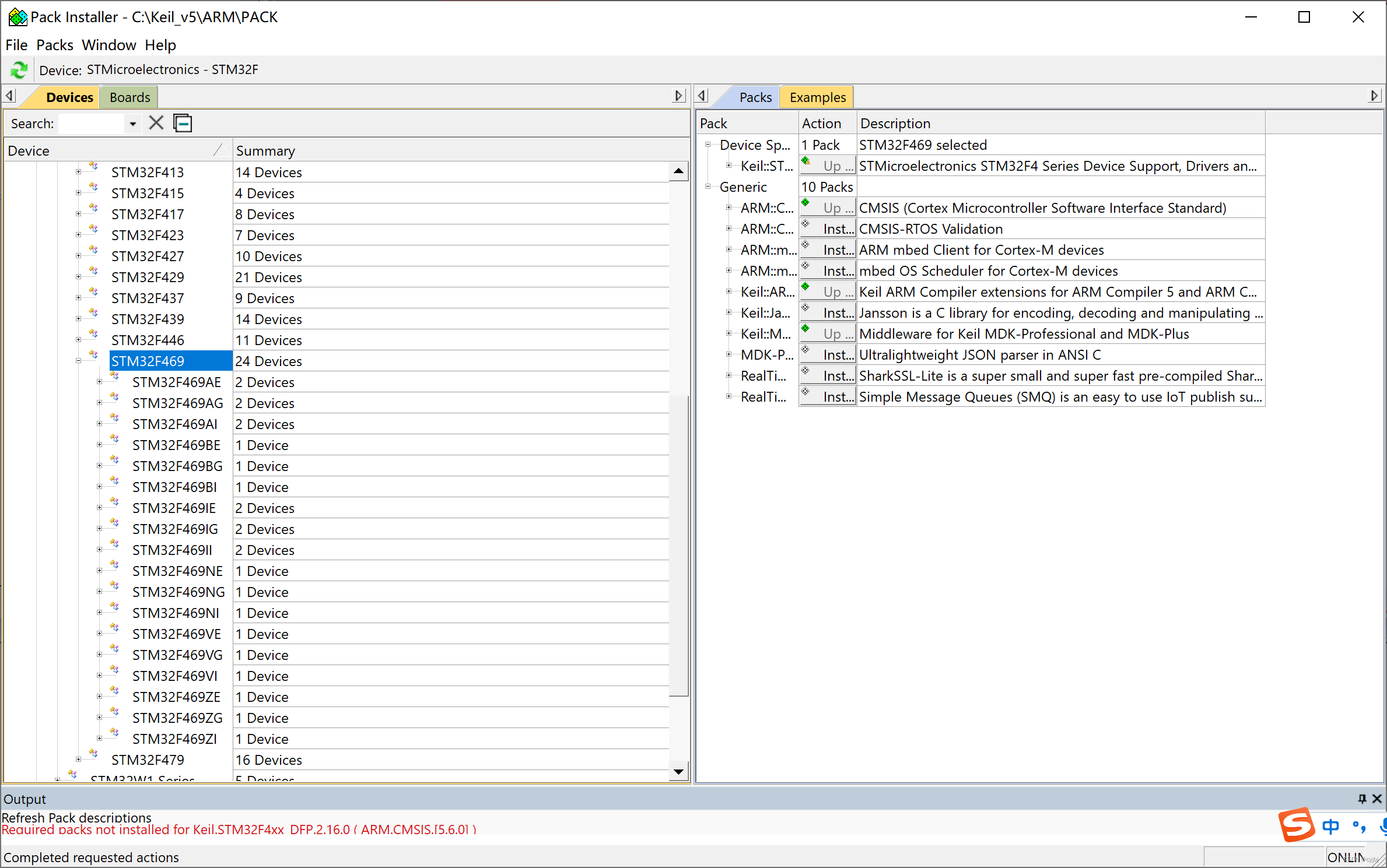This screenshot has height=868, width=1387.
Task: Switch to the Examples tab
Action: pyautogui.click(x=817, y=97)
